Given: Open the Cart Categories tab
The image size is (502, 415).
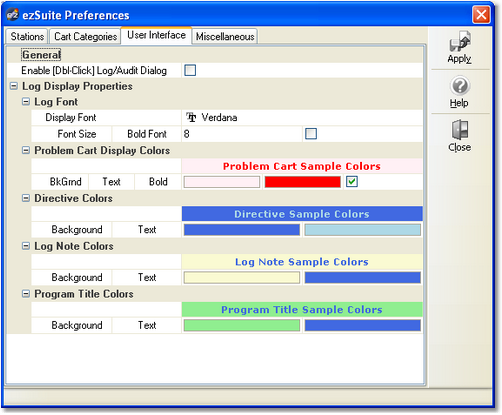Looking at the screenshot, I should tap(85, 36).
